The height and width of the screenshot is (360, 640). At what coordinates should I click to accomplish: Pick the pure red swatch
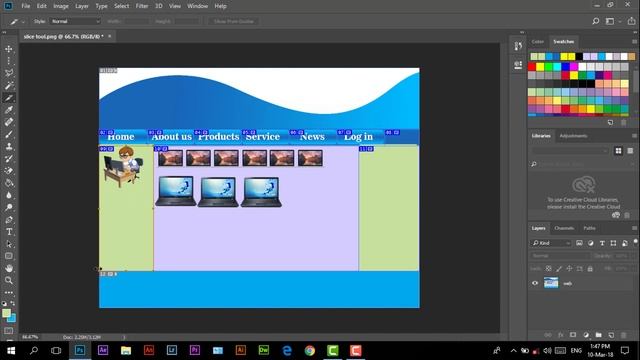point(532,67)
